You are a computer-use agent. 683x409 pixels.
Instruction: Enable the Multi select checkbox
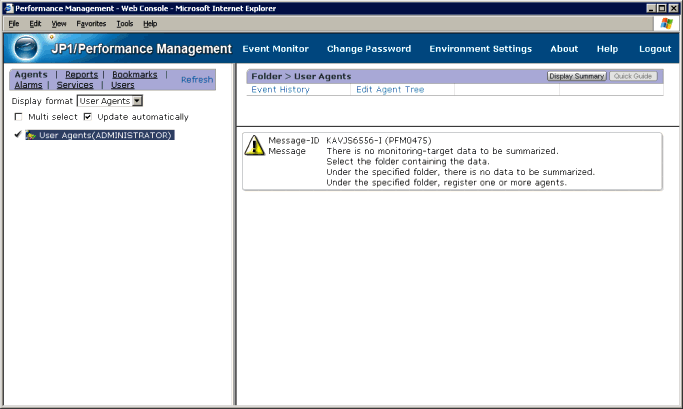(x=18, y=117)
